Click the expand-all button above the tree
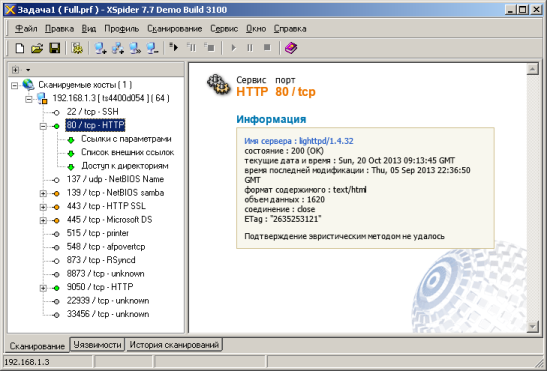 point(15,70)
